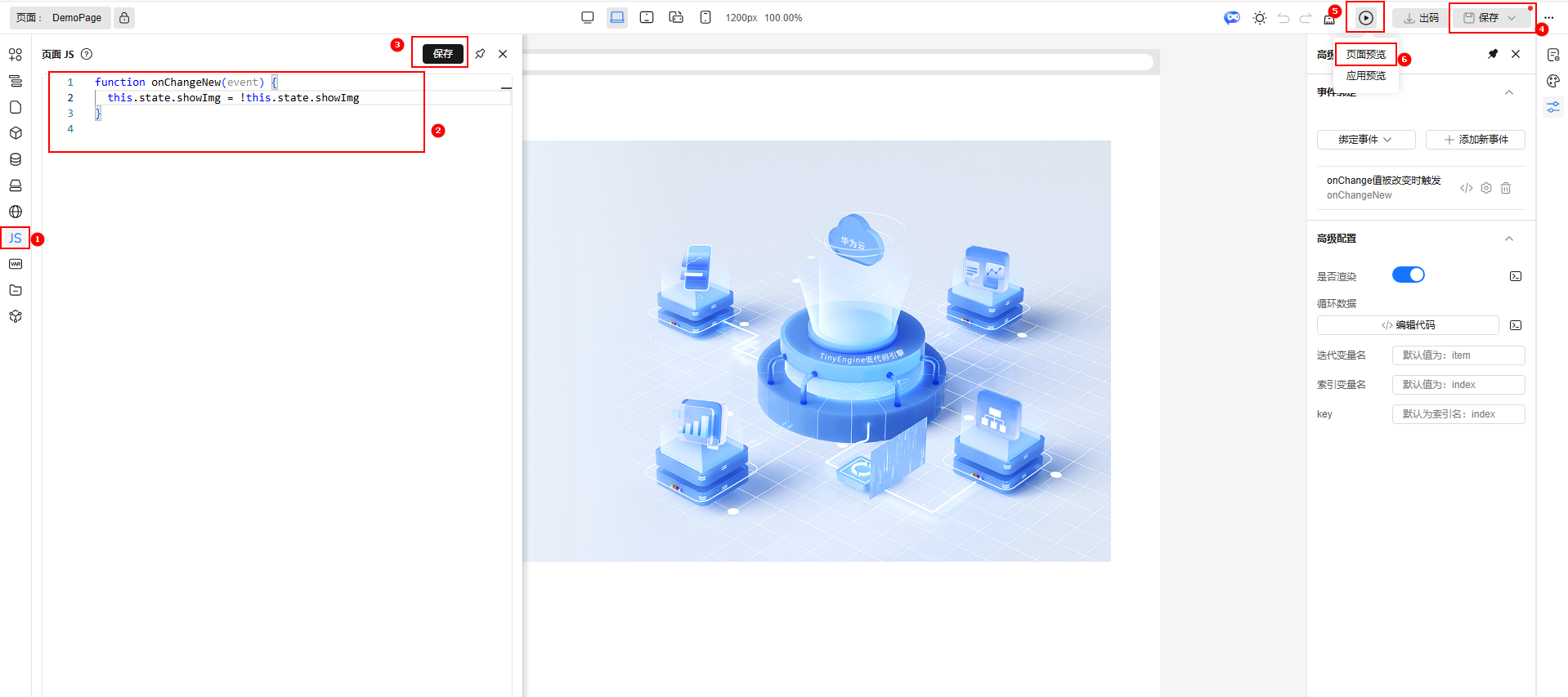The width and height of the screenshot is (1568, 697).
Task: Delete the onChangeNew event binding
Action: coord(1505,188)
